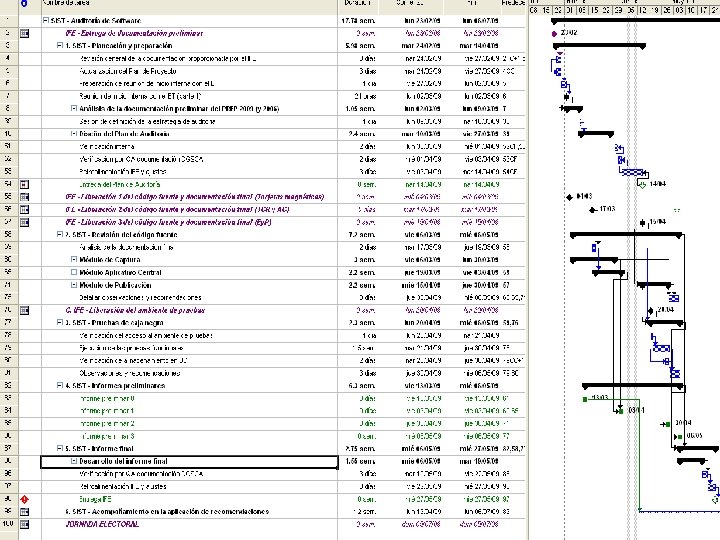The image size is (720, 540).
Task: Select the 'Análisis de la documentación final' task
Action: point(126,248)
